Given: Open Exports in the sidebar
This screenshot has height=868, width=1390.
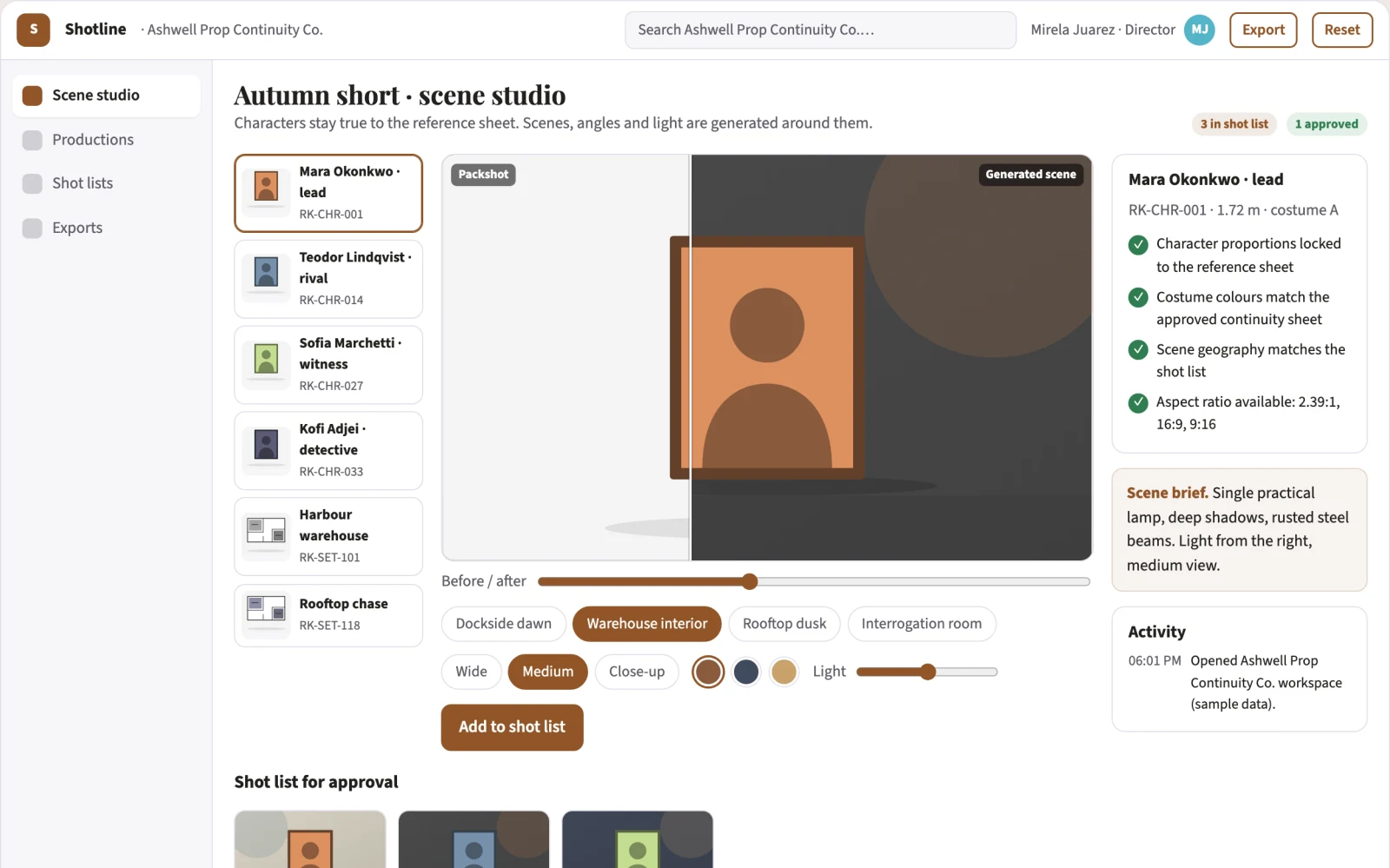Looking at the screenshot, I should pos(106,228).
